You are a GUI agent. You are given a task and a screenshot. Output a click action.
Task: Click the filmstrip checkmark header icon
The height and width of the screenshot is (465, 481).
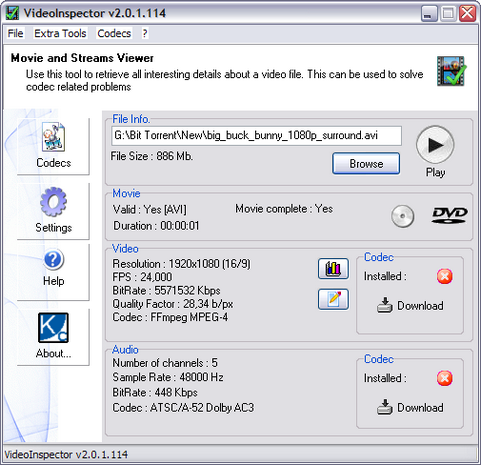[x=452, y=71]
